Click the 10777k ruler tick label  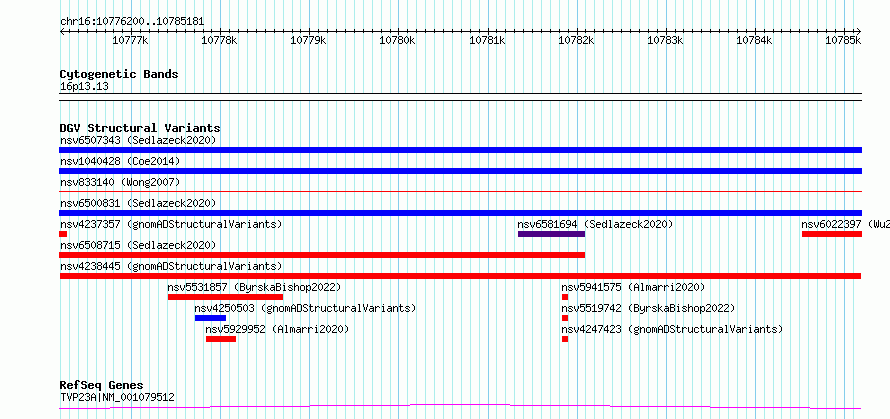(131, 40)
